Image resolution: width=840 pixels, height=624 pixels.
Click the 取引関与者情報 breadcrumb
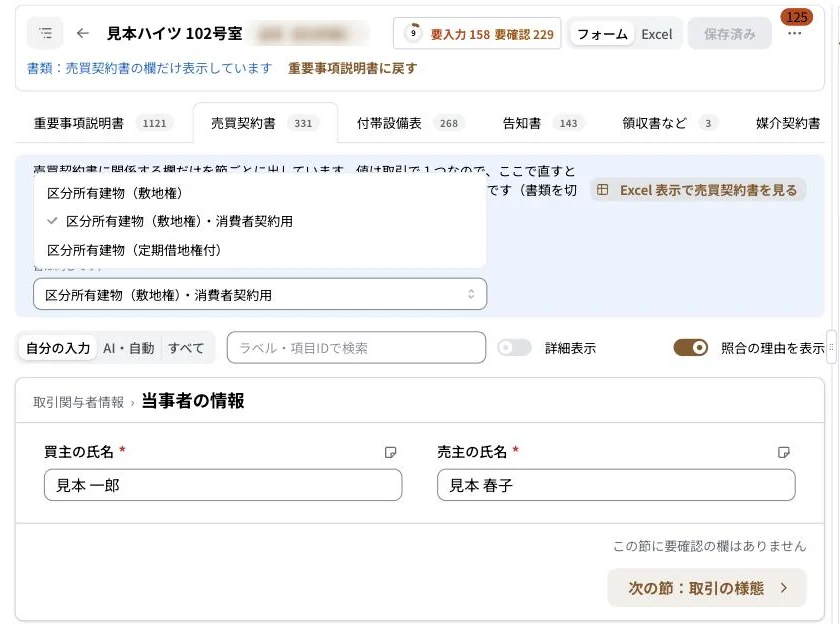point(78,402)
